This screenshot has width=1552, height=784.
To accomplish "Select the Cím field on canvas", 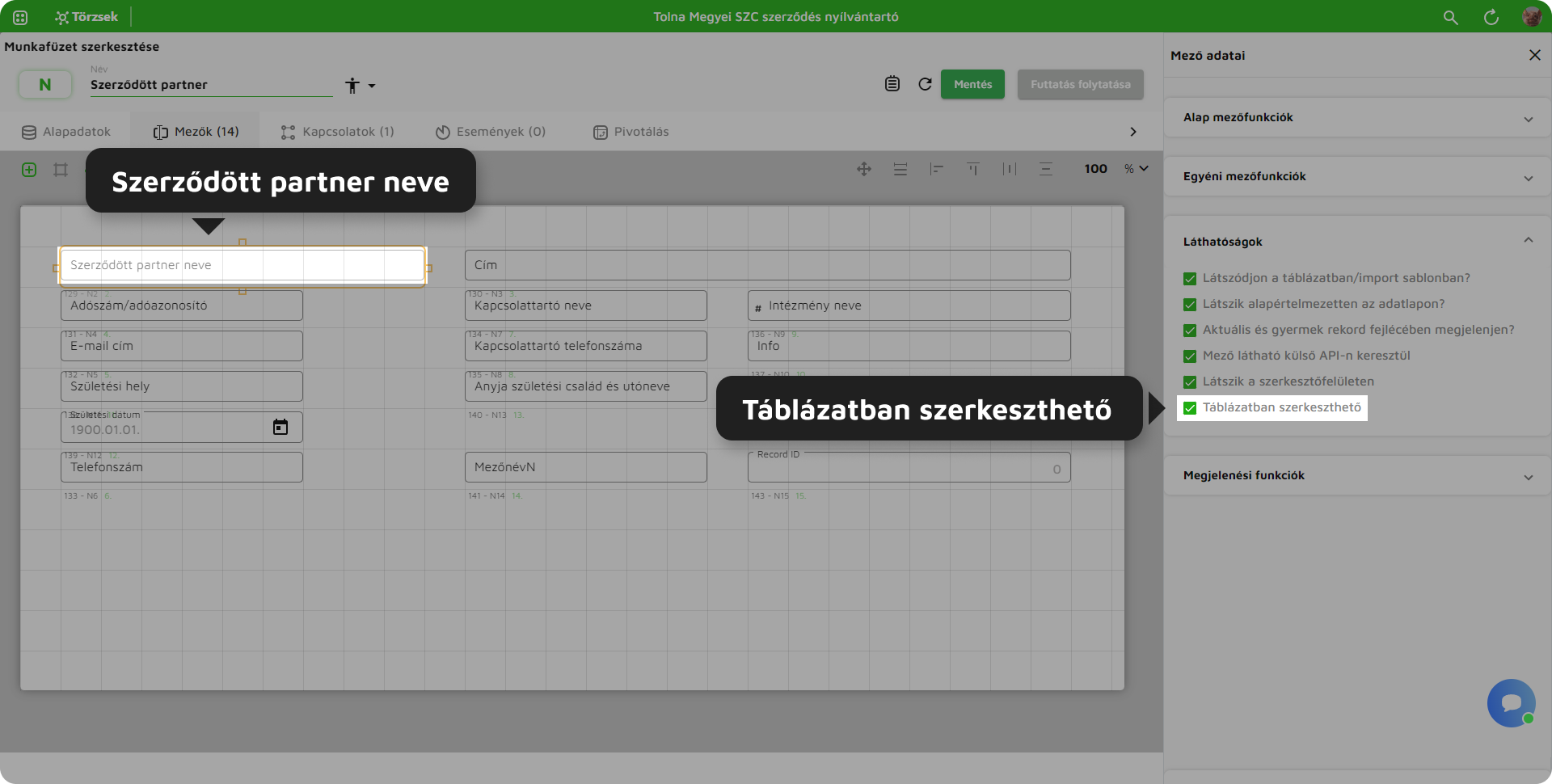I will click(x=768, y=265).
